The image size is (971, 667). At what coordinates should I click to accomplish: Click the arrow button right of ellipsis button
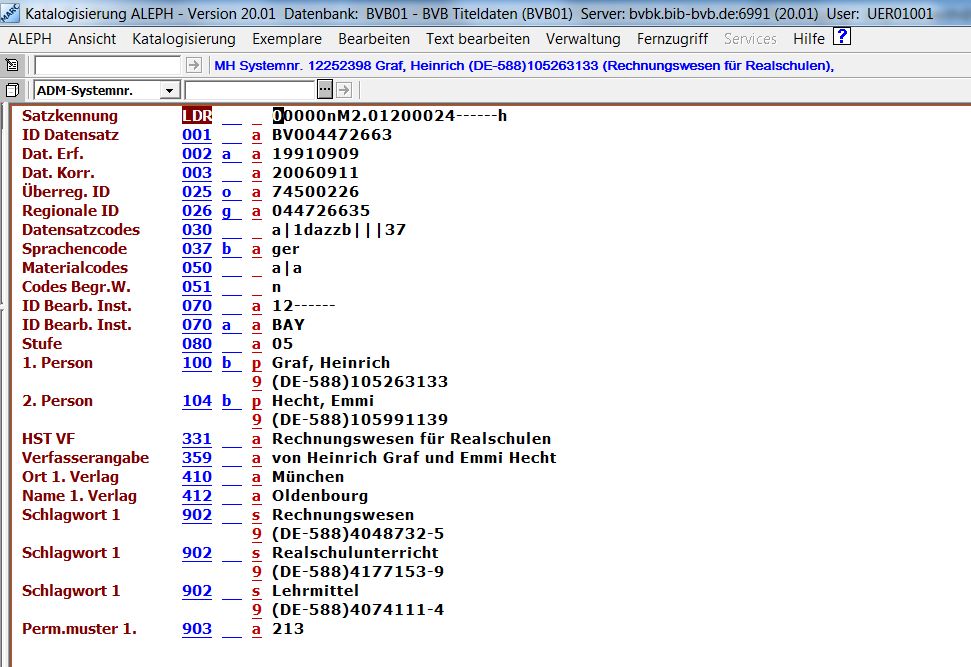point(344,90)
